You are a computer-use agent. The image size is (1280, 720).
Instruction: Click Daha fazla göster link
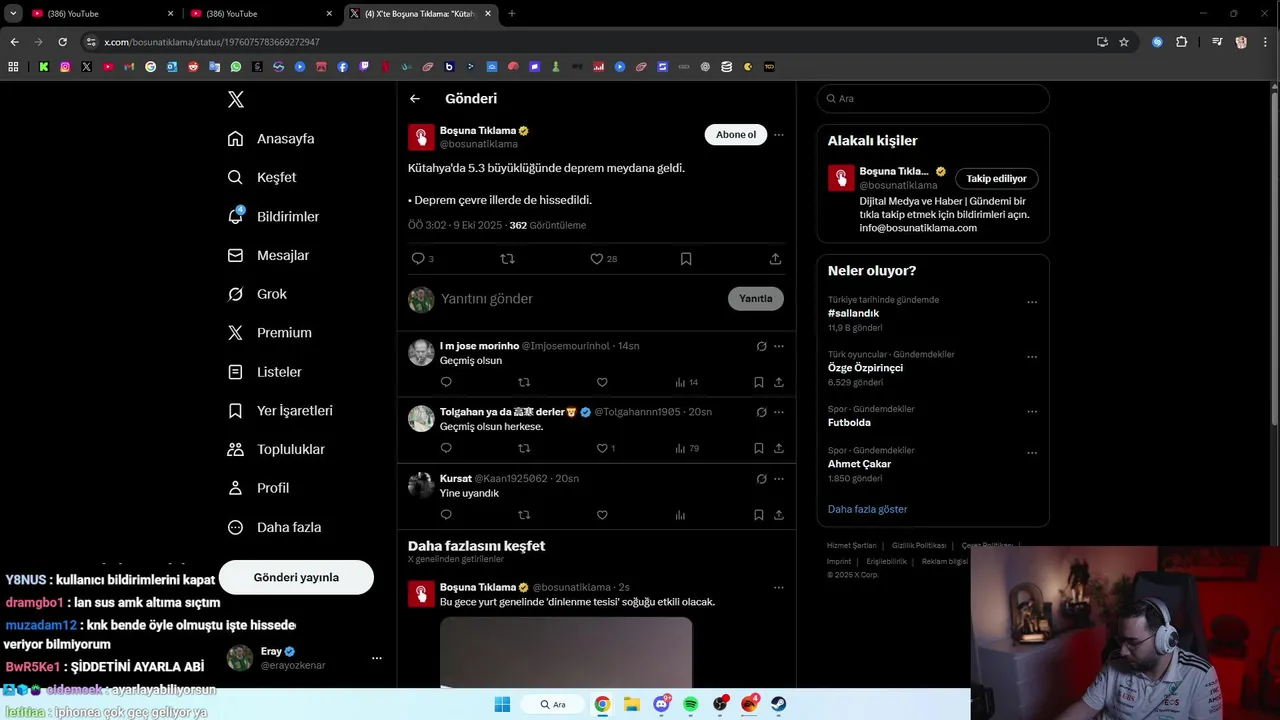[867, 509]
